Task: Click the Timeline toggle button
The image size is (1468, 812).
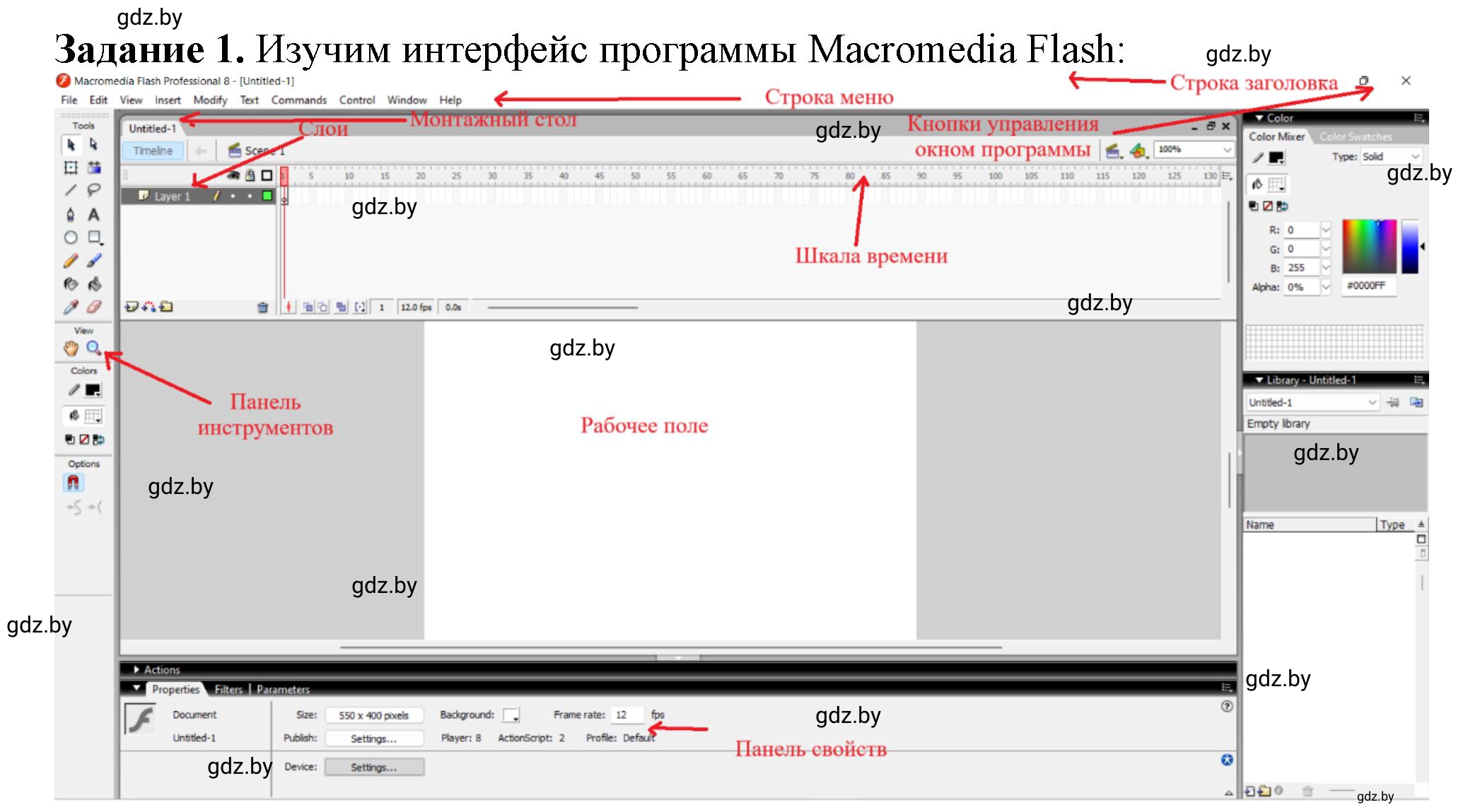Action: [x=153, y=151]
